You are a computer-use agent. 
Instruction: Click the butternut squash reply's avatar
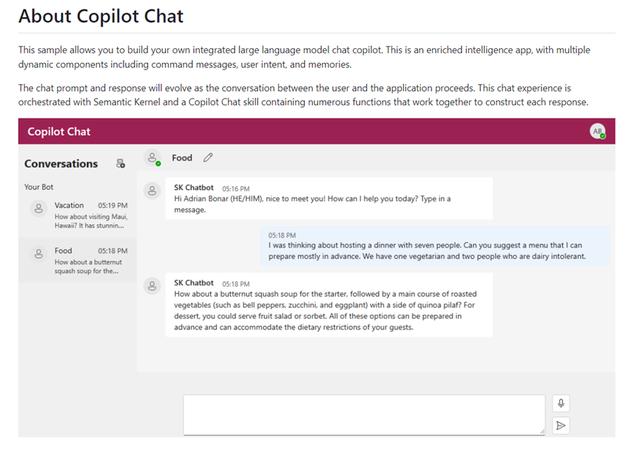coord(153,286)
